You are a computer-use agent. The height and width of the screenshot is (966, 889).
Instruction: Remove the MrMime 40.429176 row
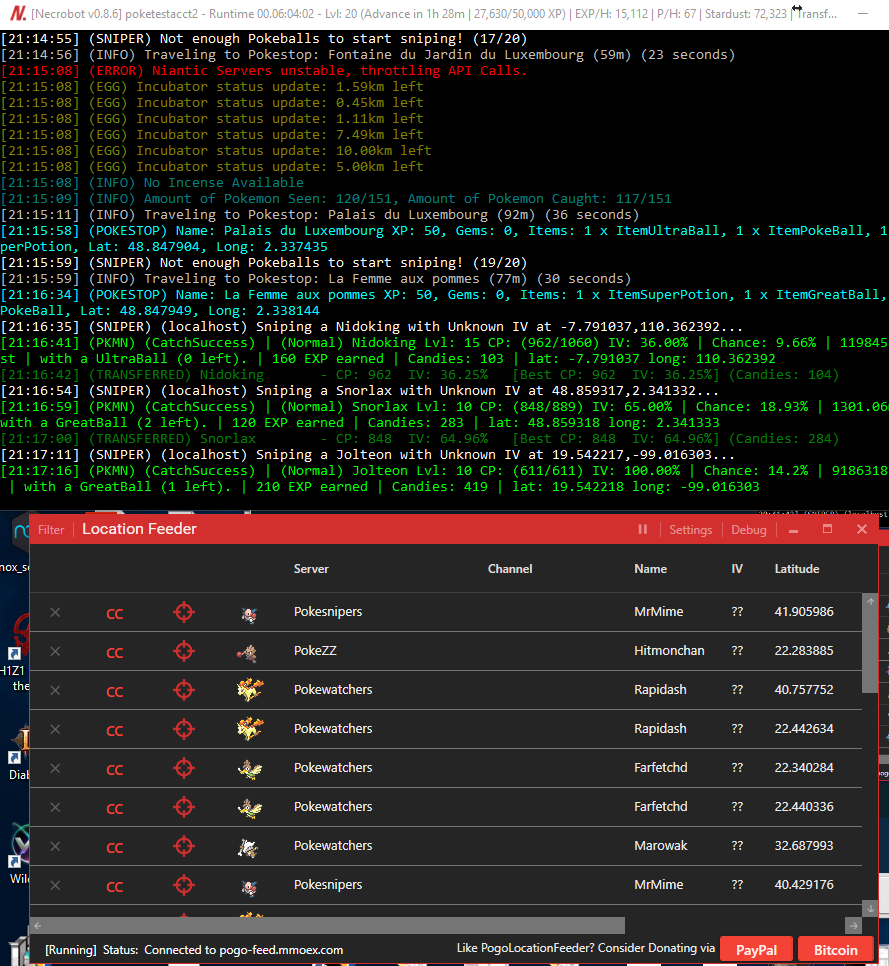55,885
